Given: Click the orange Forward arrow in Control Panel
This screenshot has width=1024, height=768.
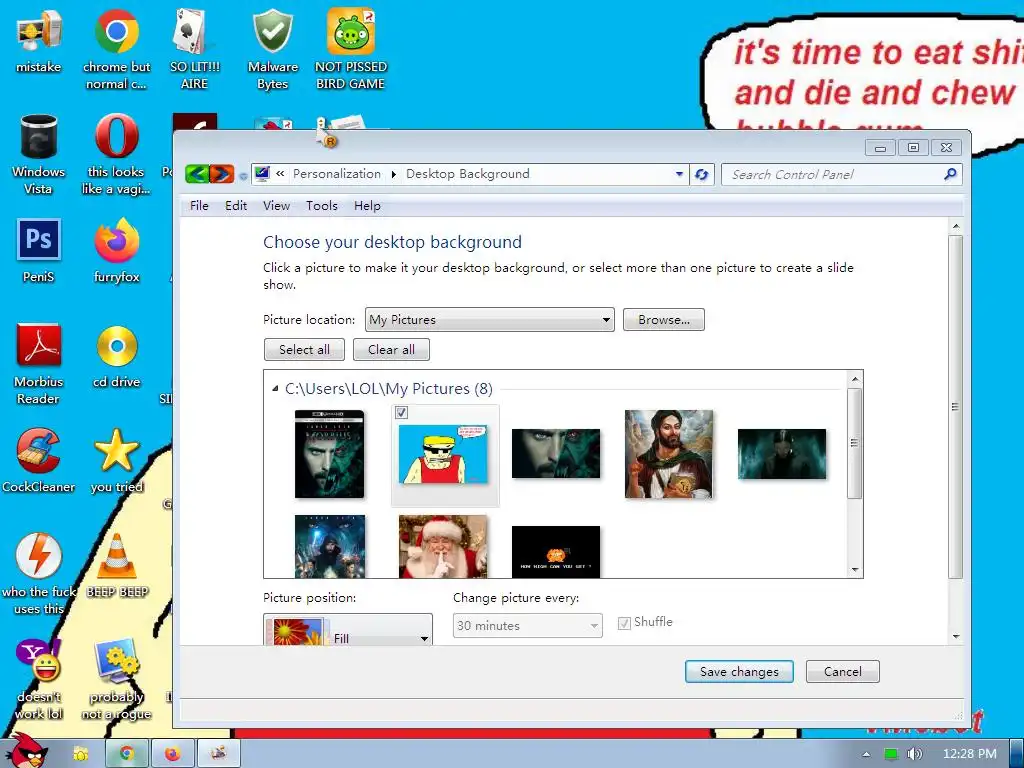Looking at the screenshot, I should [x=222, y=174].
